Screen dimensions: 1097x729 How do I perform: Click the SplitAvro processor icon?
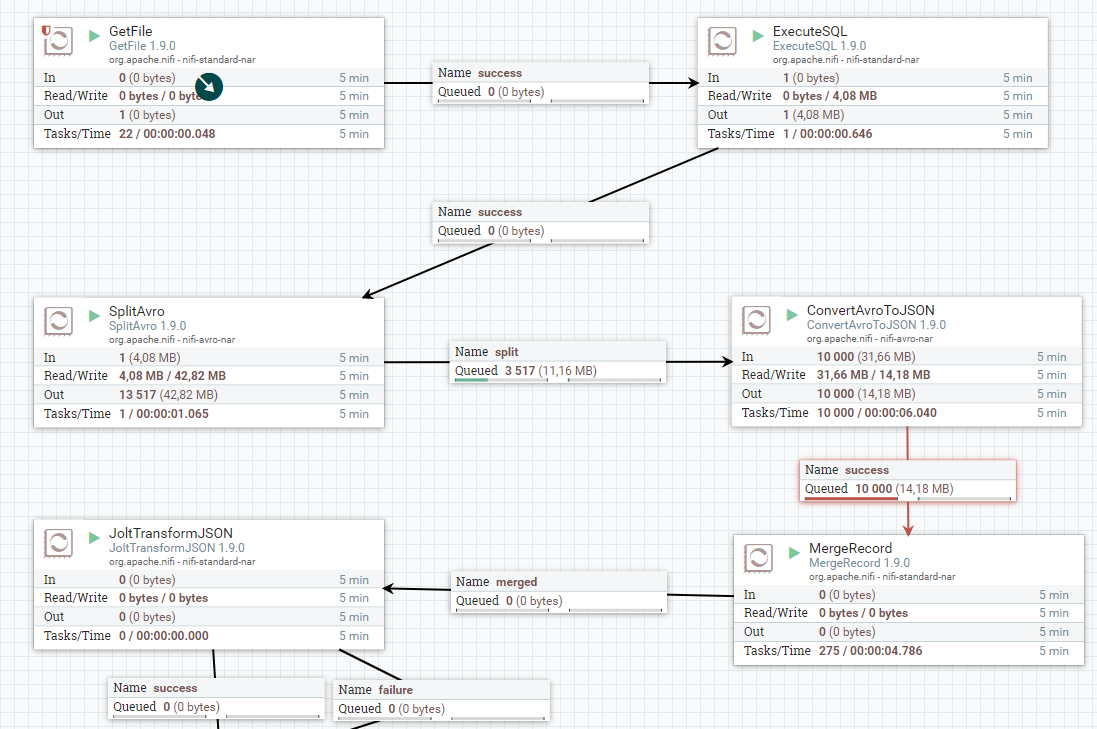[x=58, y=320]
